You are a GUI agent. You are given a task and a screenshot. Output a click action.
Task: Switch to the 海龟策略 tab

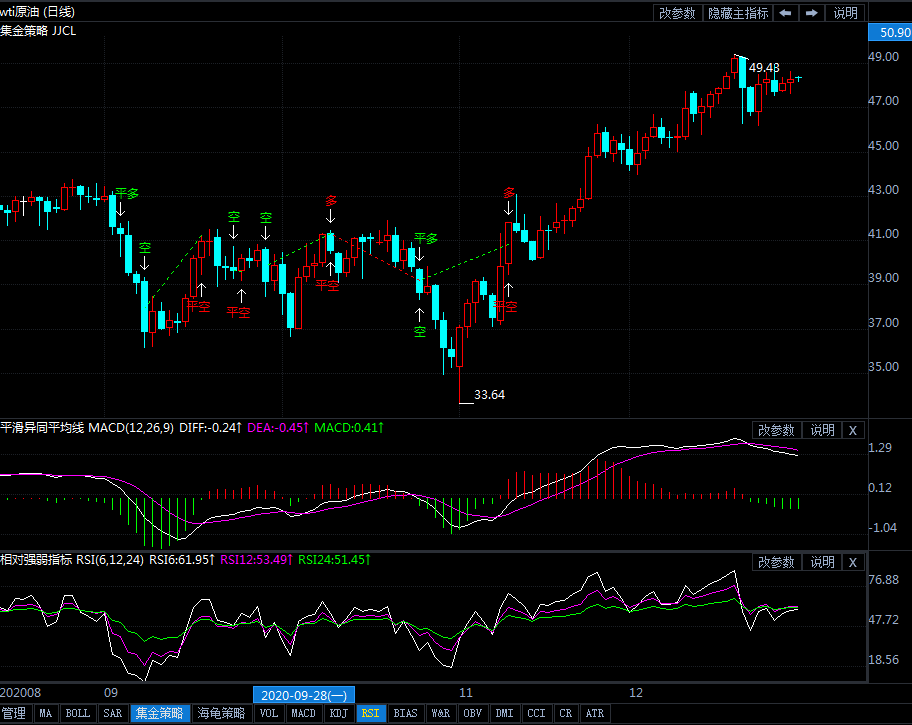coord(221,714)
